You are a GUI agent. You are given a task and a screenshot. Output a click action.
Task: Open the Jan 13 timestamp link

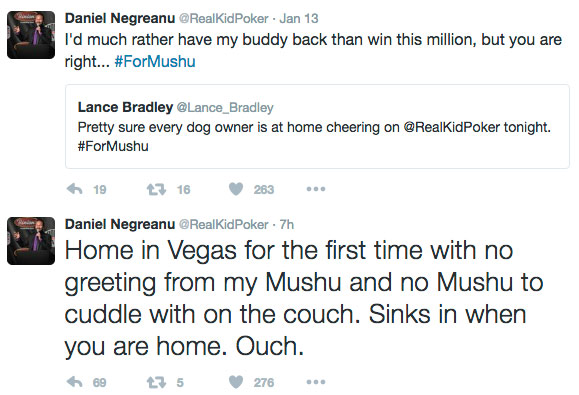click(x=299, y=18)
